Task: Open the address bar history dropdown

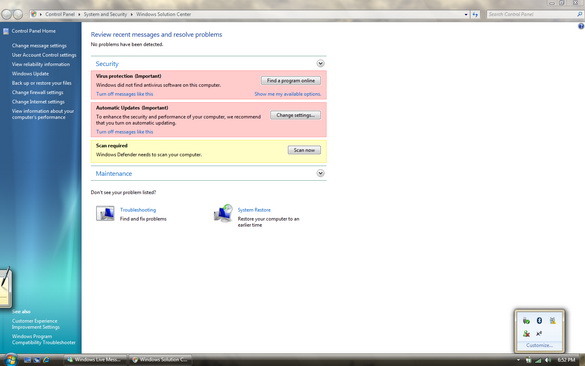Action: coord(466,15)
